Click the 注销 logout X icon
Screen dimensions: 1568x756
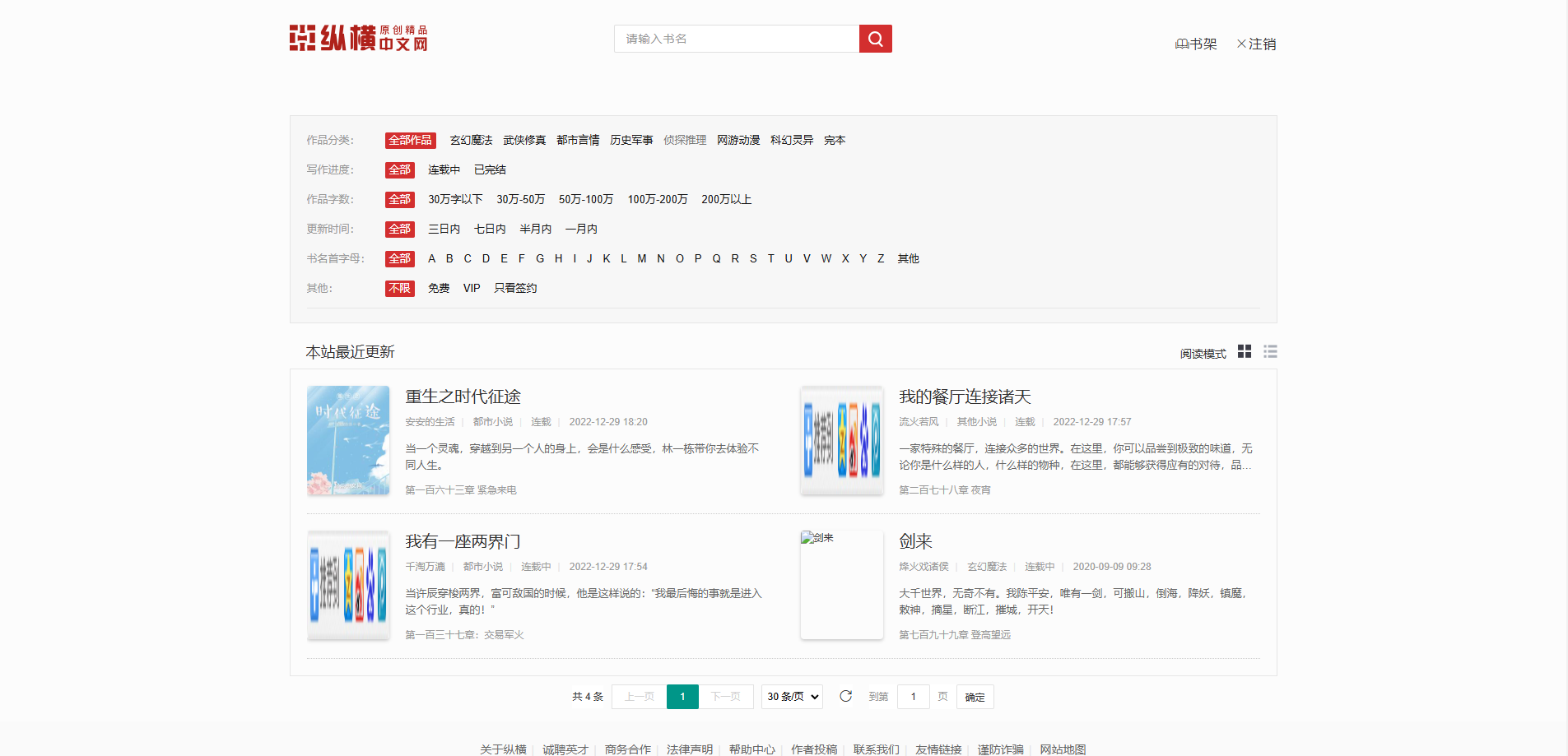pos(1241,44)
